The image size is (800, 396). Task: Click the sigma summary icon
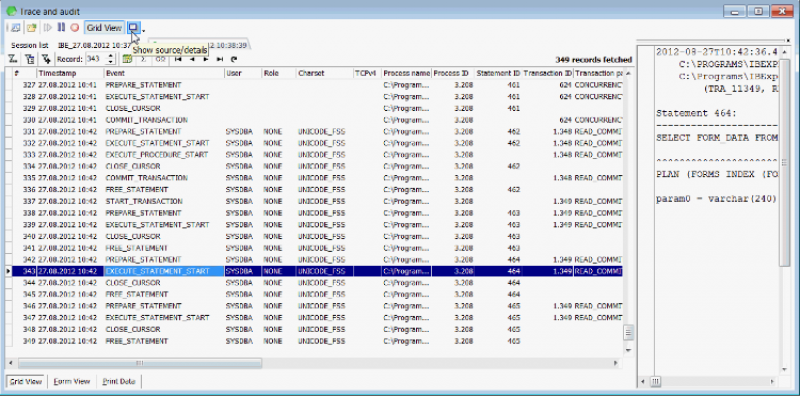tap(143, 59)
